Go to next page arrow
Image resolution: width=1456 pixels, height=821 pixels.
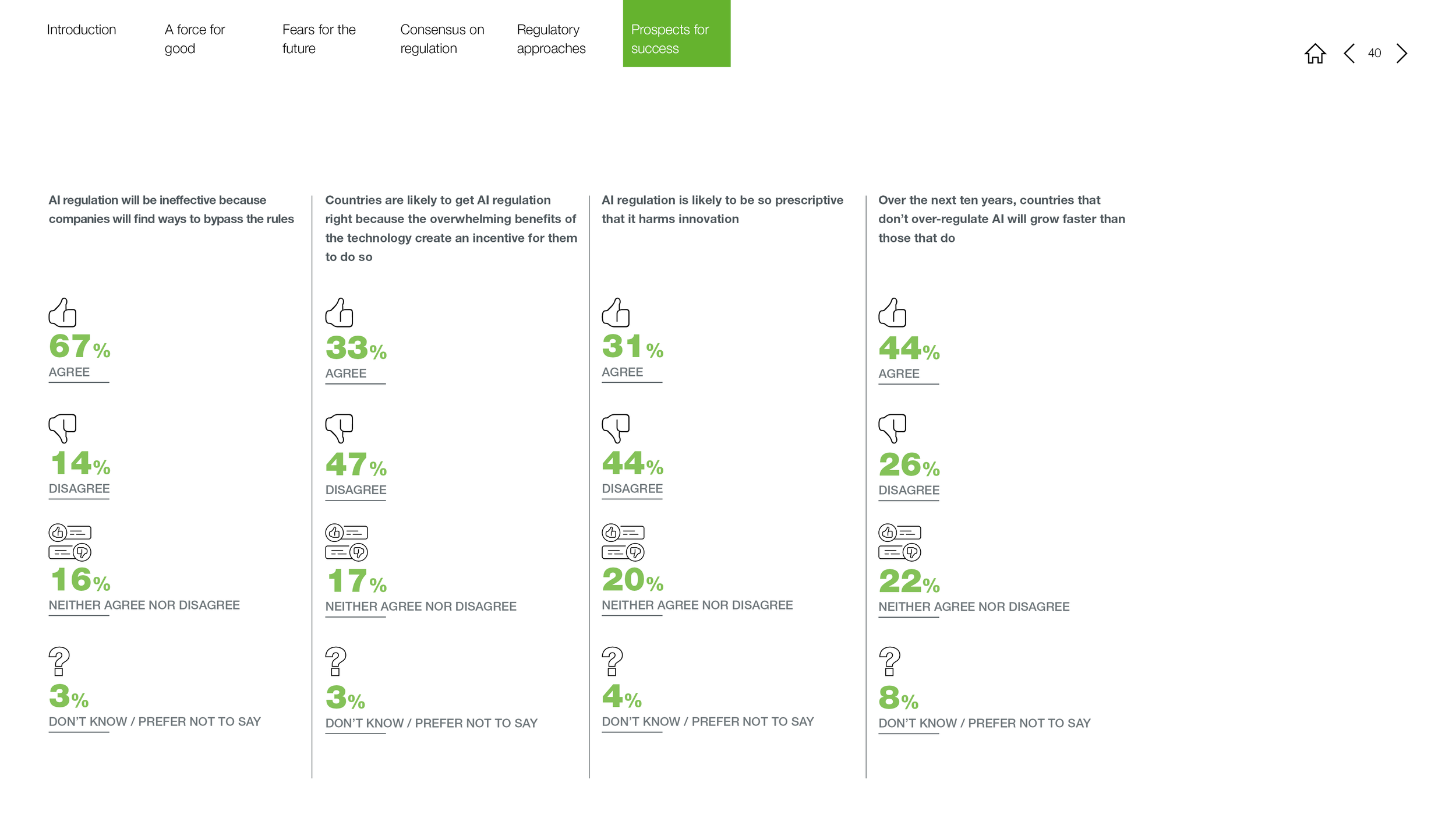1401,53
